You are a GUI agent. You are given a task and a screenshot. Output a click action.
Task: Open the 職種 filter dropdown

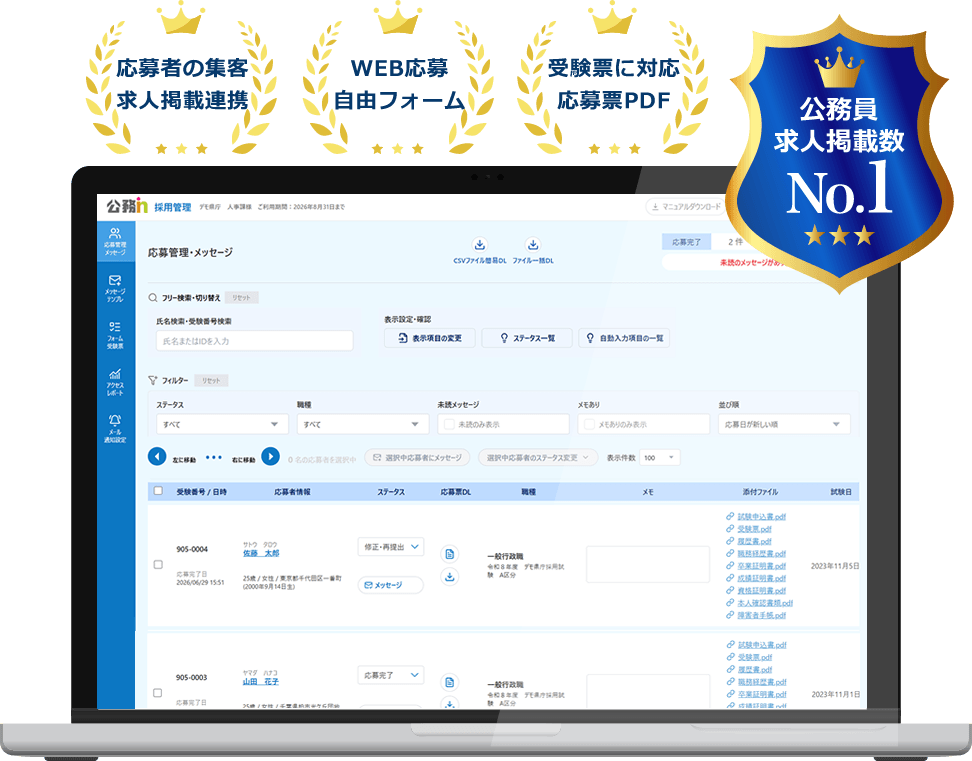(x=363, y=424)
